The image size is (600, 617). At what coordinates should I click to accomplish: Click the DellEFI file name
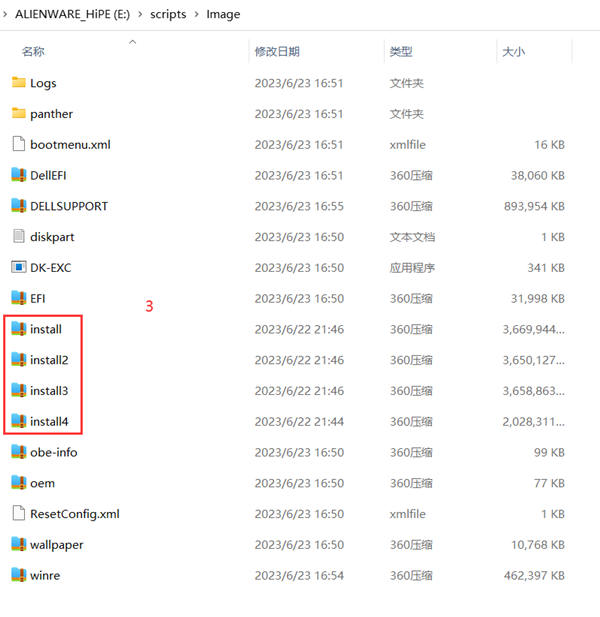(x=48, y=175)
